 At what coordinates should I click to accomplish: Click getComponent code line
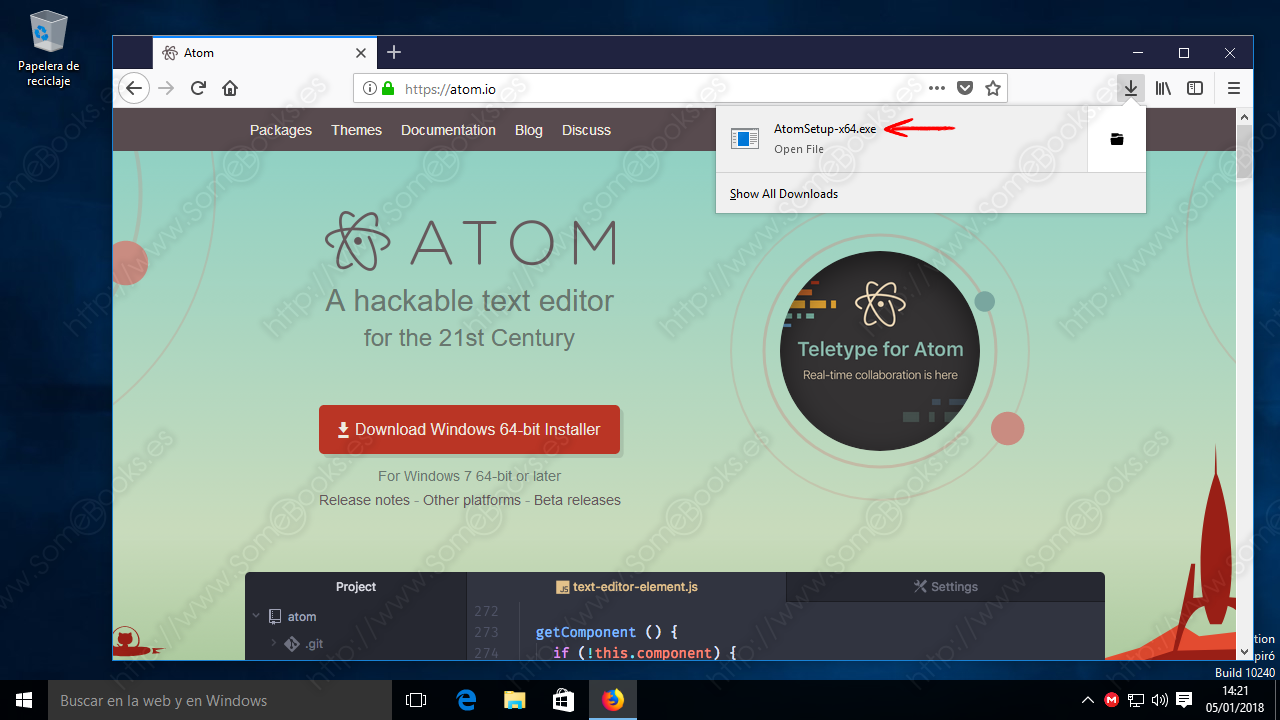(x=607, y=632)
